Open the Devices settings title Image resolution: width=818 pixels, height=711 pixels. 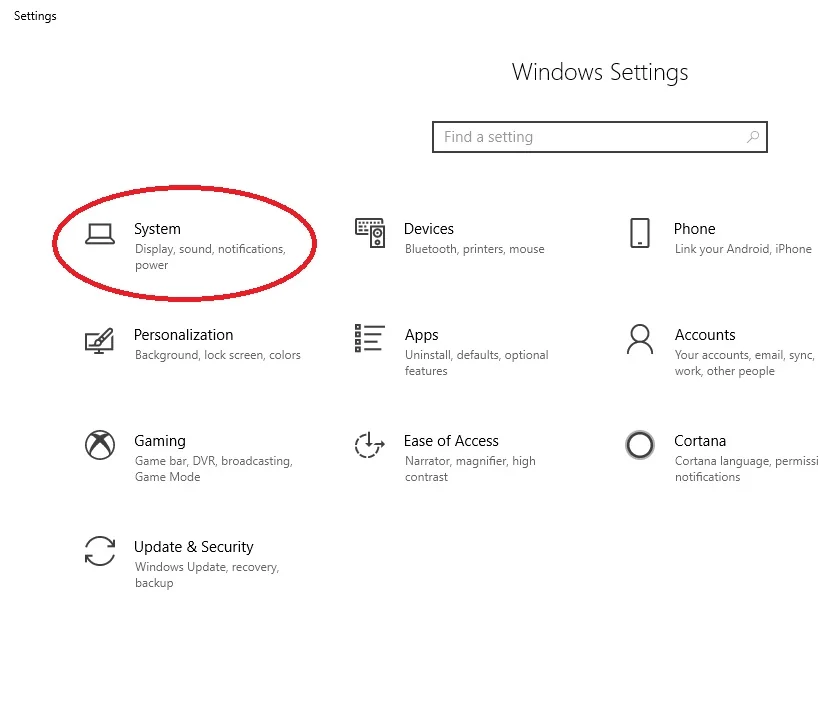click(428, 229)
